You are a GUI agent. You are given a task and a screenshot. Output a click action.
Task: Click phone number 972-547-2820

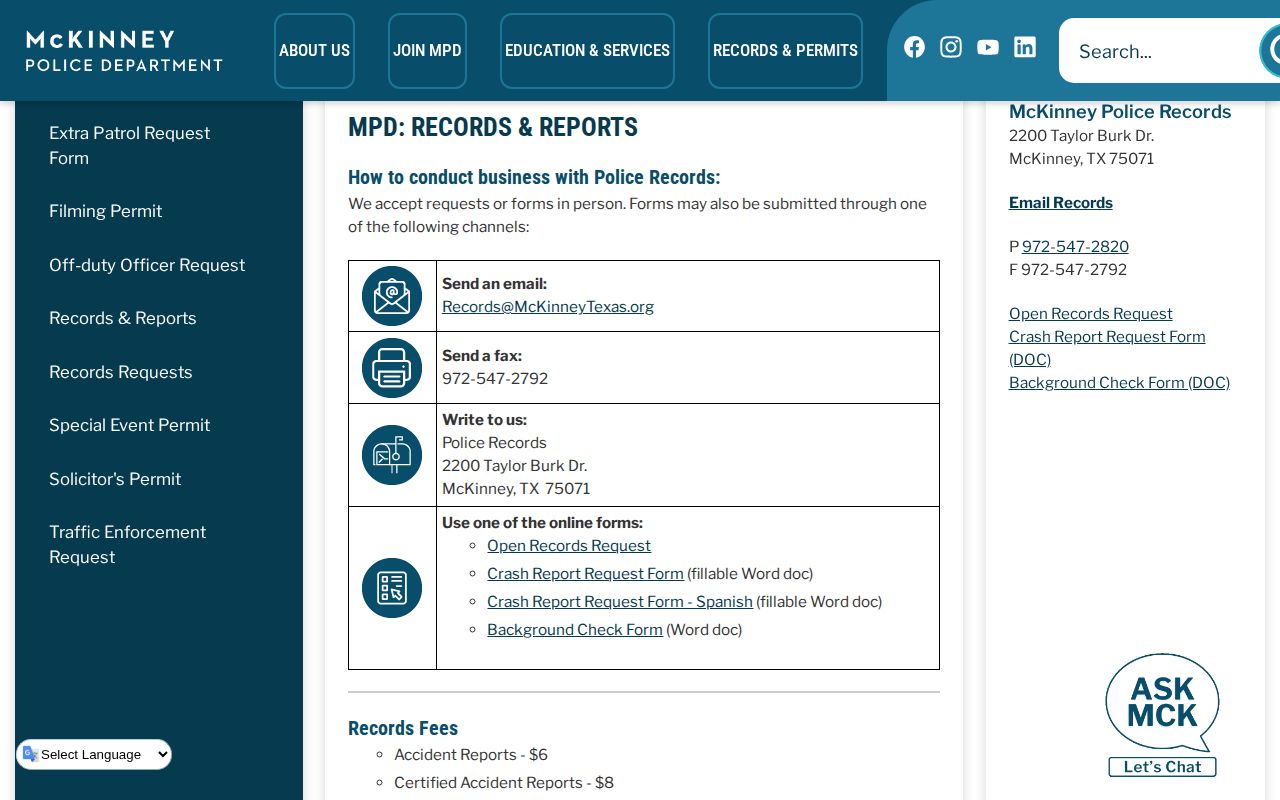click(x=1075, y=247)
